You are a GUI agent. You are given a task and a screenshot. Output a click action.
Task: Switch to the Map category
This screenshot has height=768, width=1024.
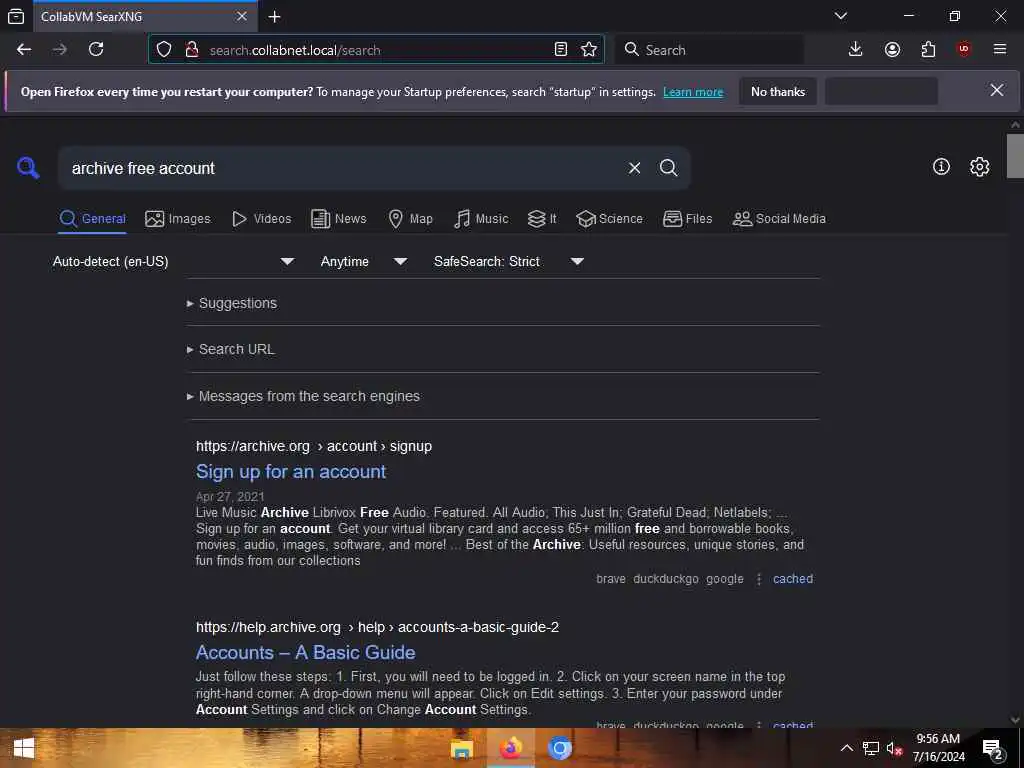click(x=410, y=219)
